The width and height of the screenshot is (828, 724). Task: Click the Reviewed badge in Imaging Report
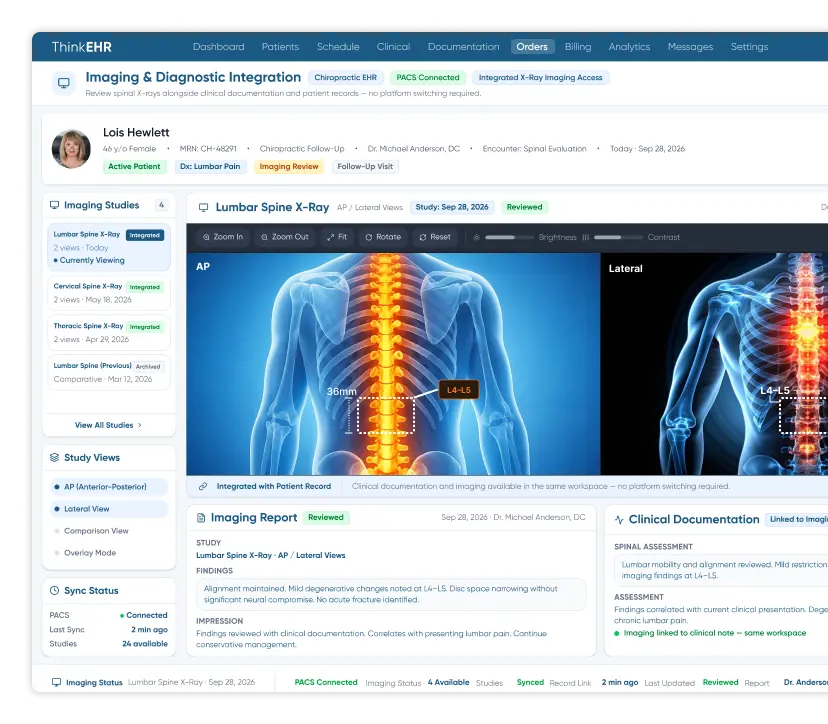[x=326, y=518]
